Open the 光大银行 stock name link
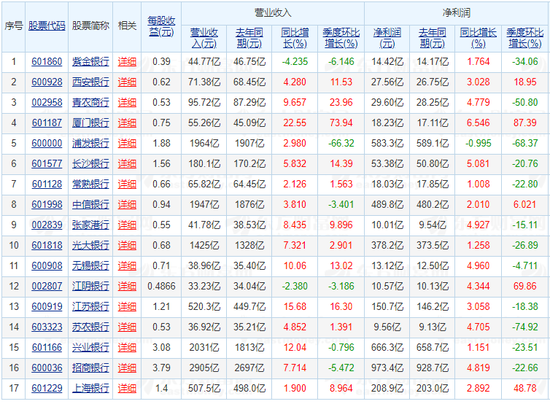Viewport: 550px width, 404px height. tap(90, 245)
